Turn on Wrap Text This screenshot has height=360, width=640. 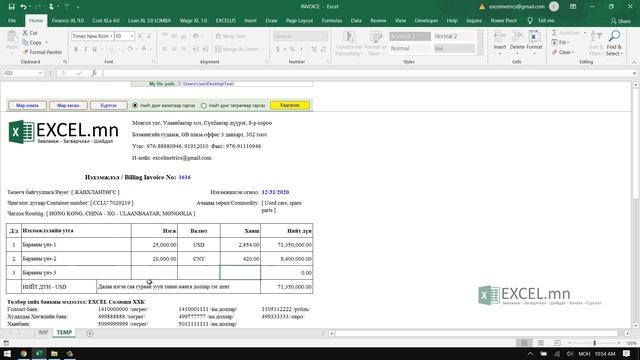click(x=230, y=36)
